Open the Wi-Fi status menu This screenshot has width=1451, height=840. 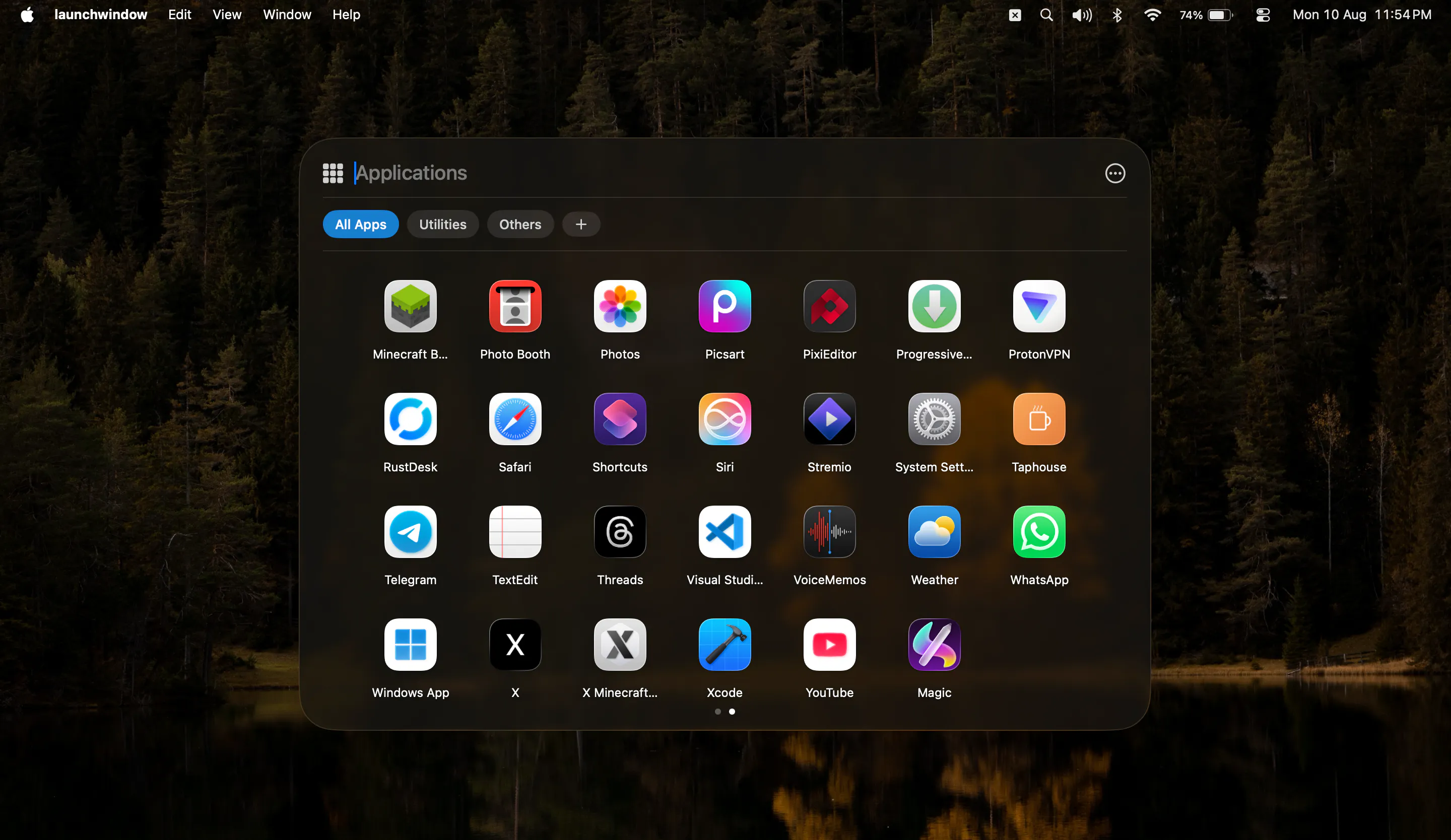click(x=1152, y=15)
